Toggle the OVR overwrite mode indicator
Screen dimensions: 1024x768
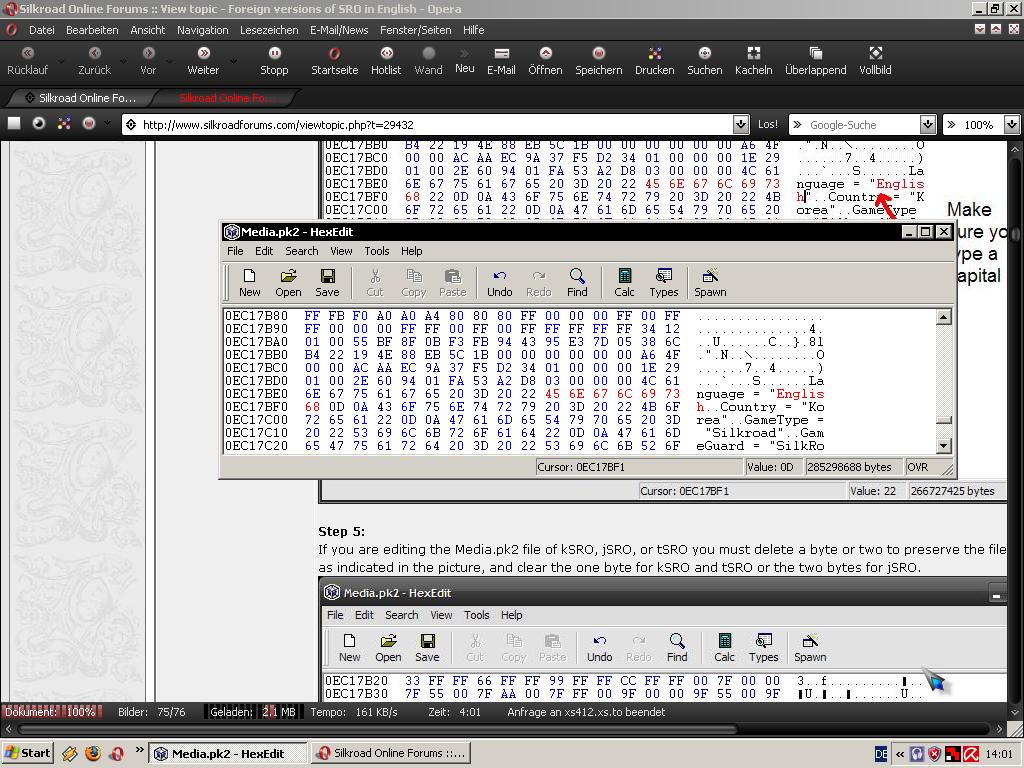918,467
